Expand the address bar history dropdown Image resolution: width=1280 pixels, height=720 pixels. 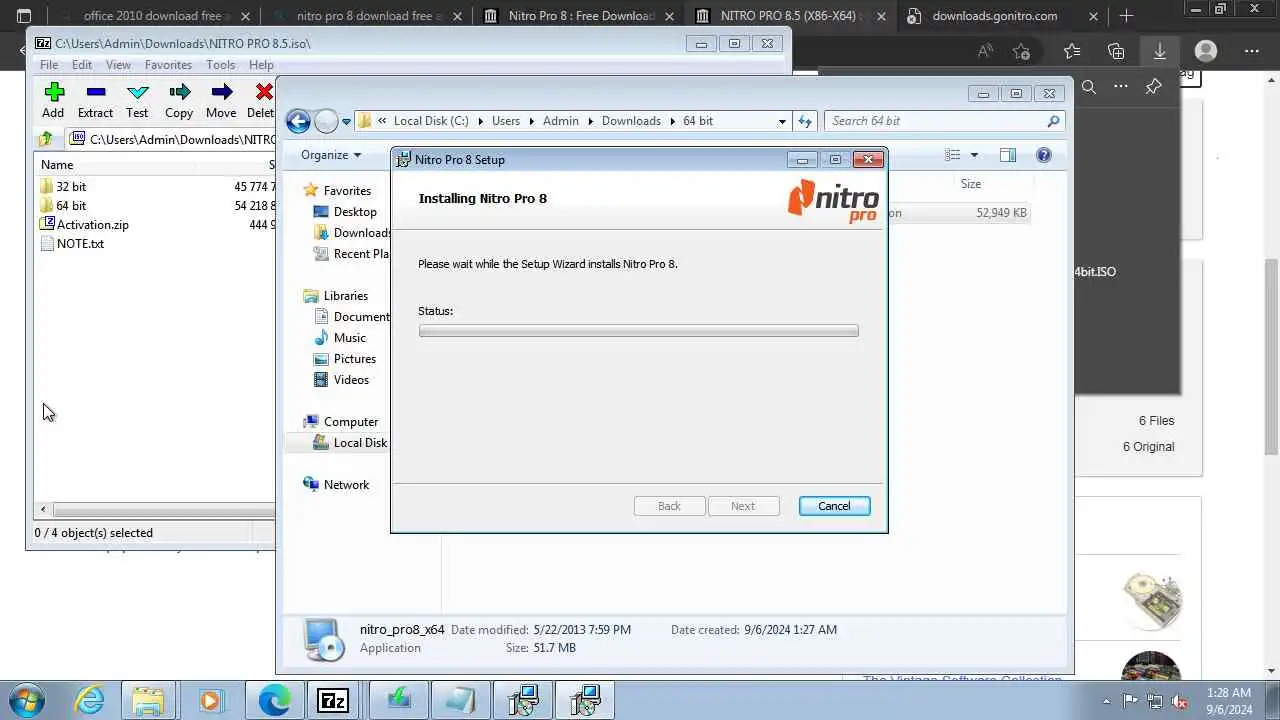pos(782,121)
